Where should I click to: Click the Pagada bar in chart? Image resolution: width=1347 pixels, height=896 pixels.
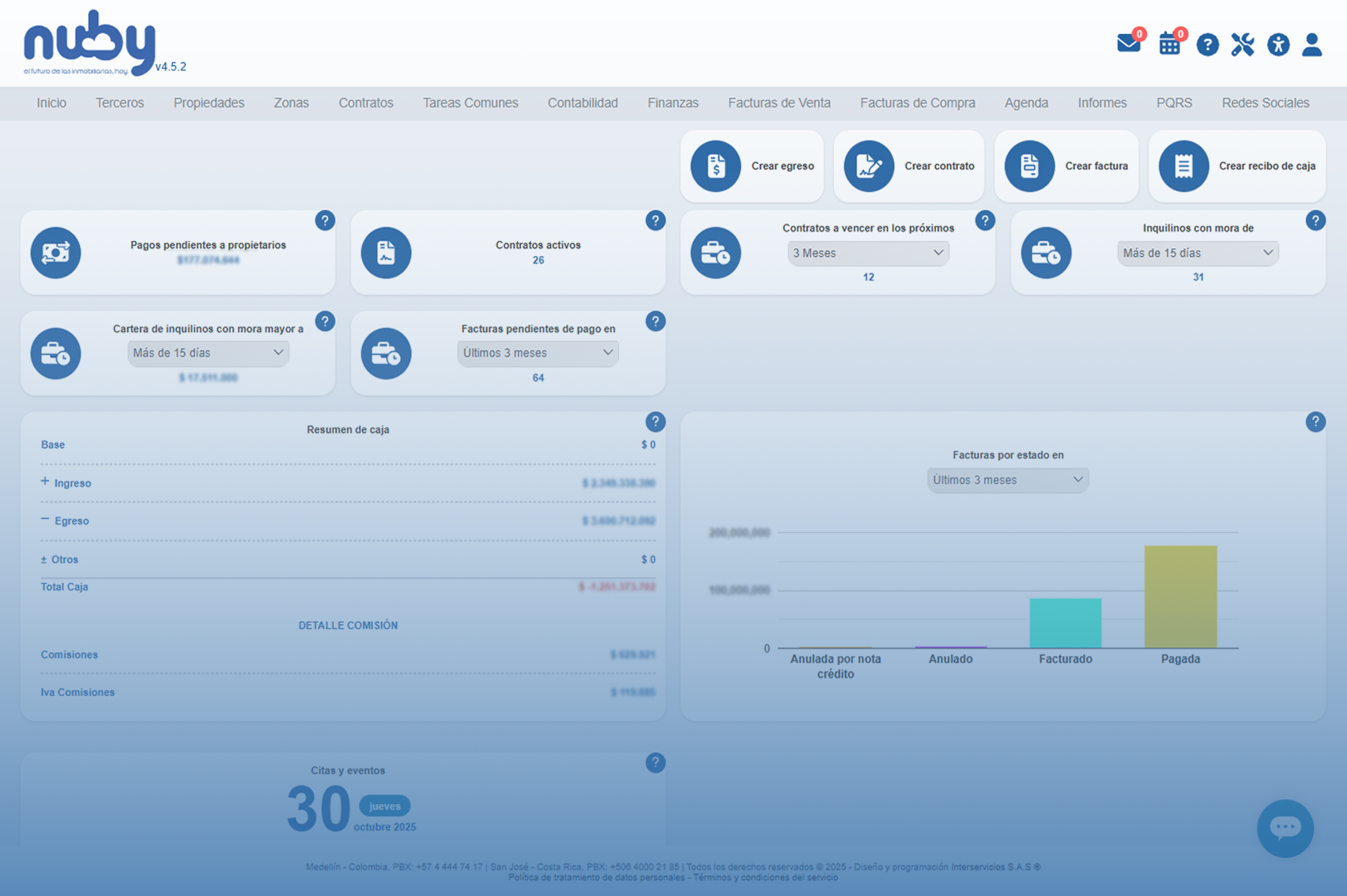pos(1180,597)
